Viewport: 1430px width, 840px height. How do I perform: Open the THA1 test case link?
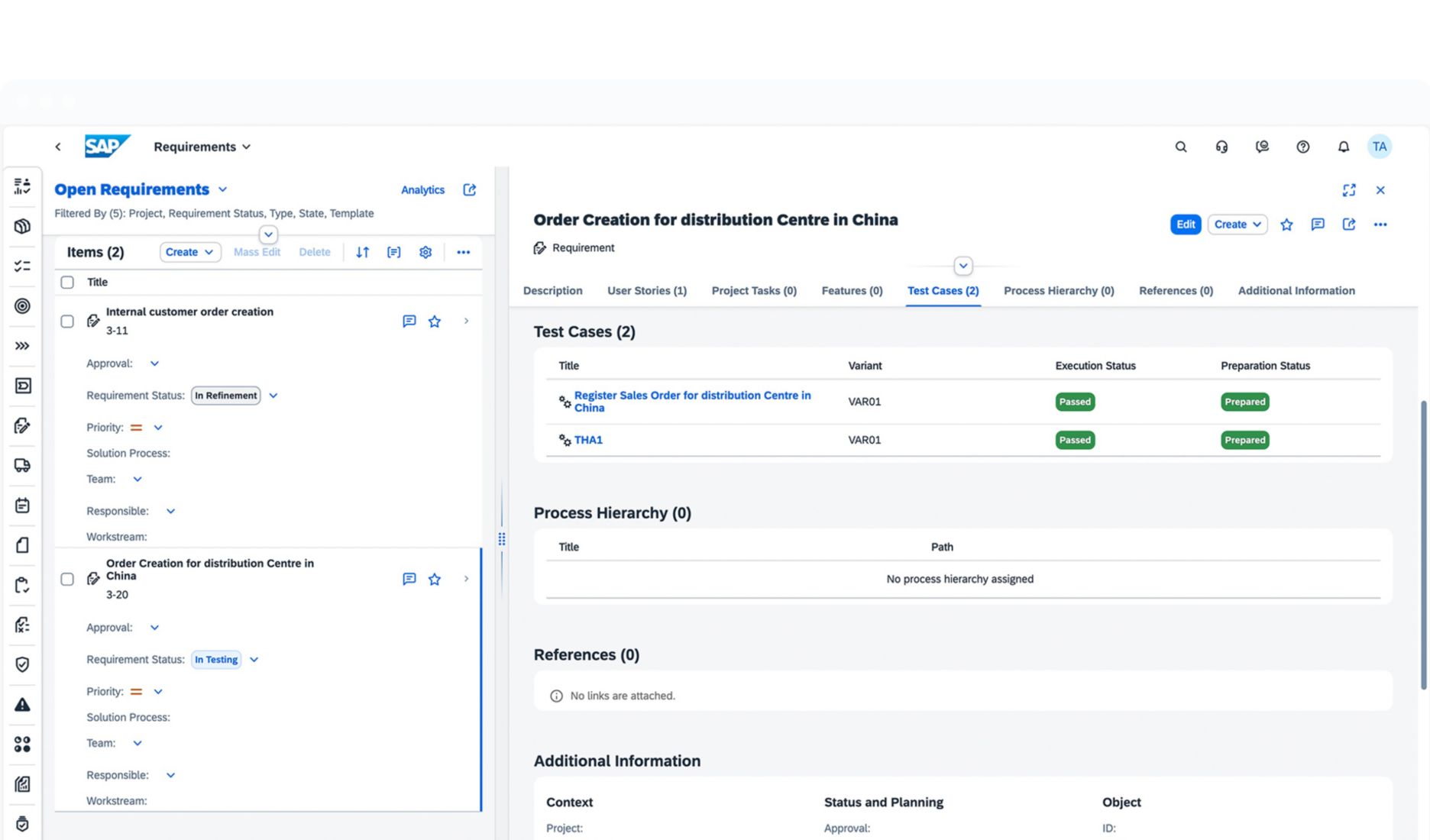pos(588,440)
